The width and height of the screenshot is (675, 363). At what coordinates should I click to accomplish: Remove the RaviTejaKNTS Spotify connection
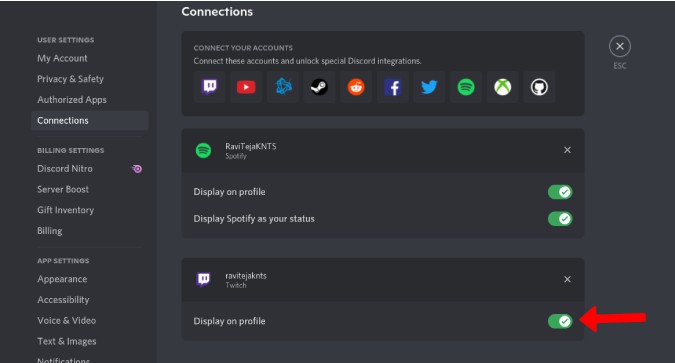click(567, 150)
